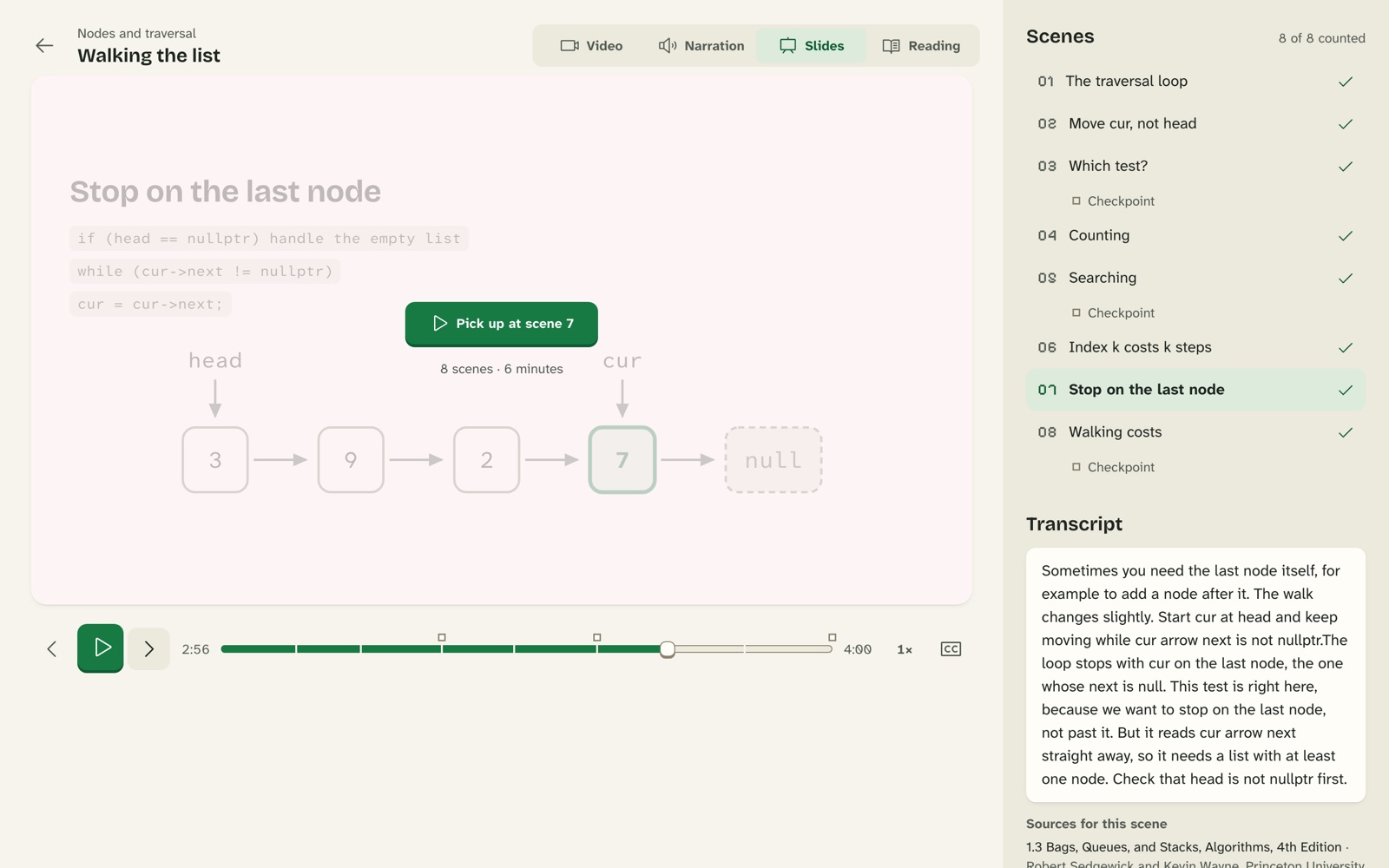Select the Slides tab
The image size is (1389, 868).
click(x=812, y=46)
